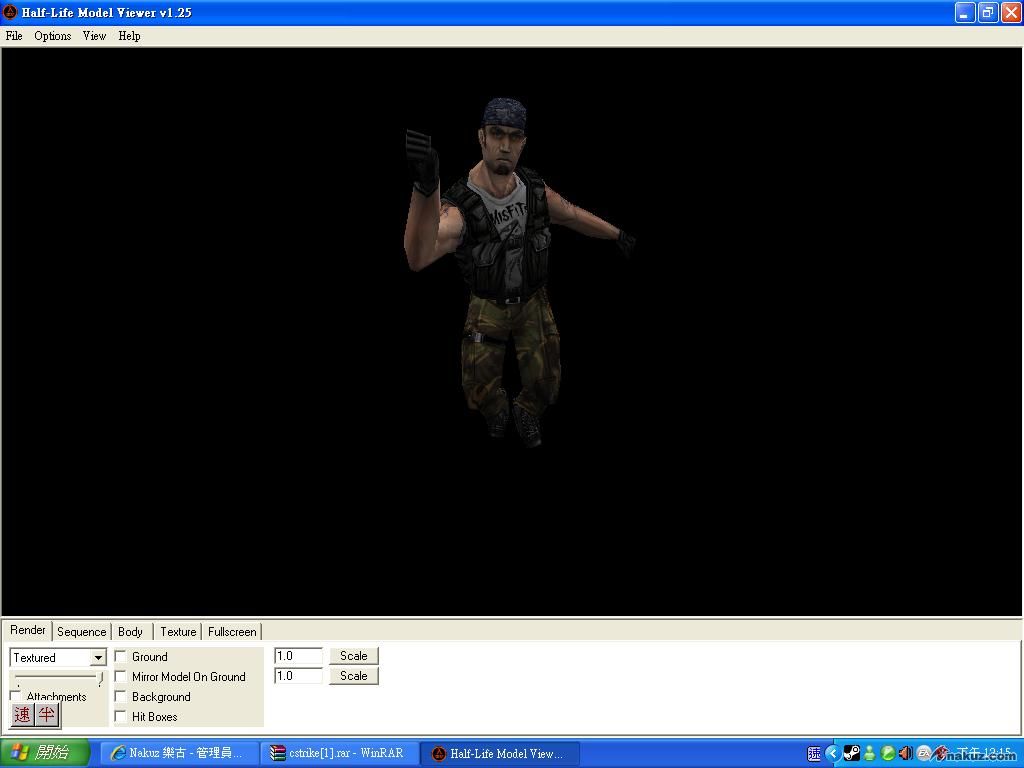Click the green round tray icon
This screenshot has height=768, width=1024.
[x=888, y=754]
